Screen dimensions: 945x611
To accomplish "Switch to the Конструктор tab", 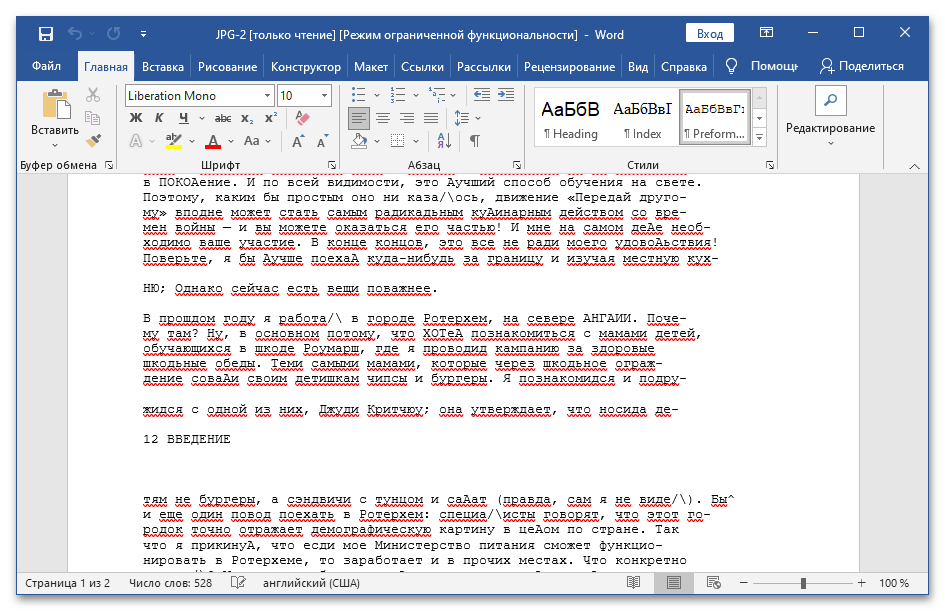I will point(306,67).
